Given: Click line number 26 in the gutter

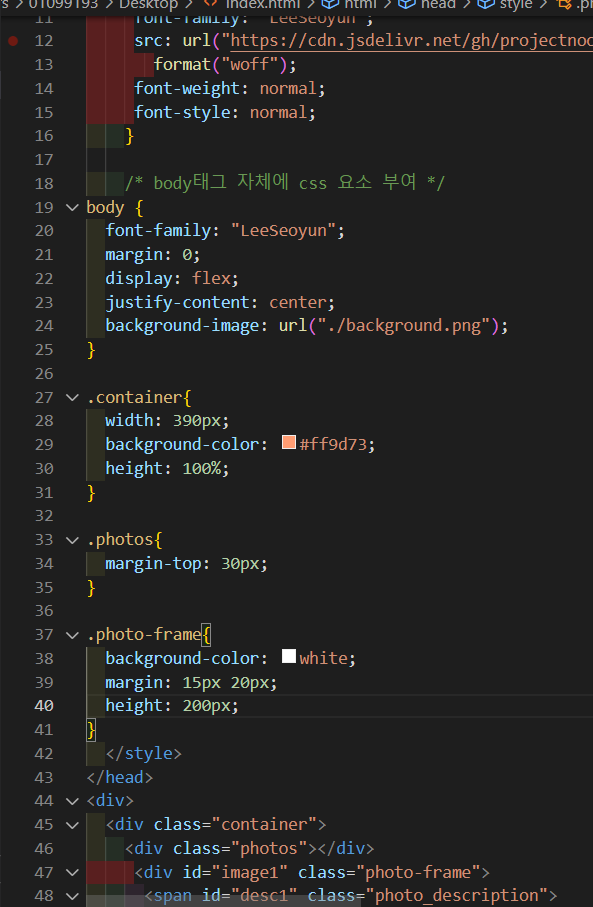Looking at the screenshot, I should (x=44, y=374).
